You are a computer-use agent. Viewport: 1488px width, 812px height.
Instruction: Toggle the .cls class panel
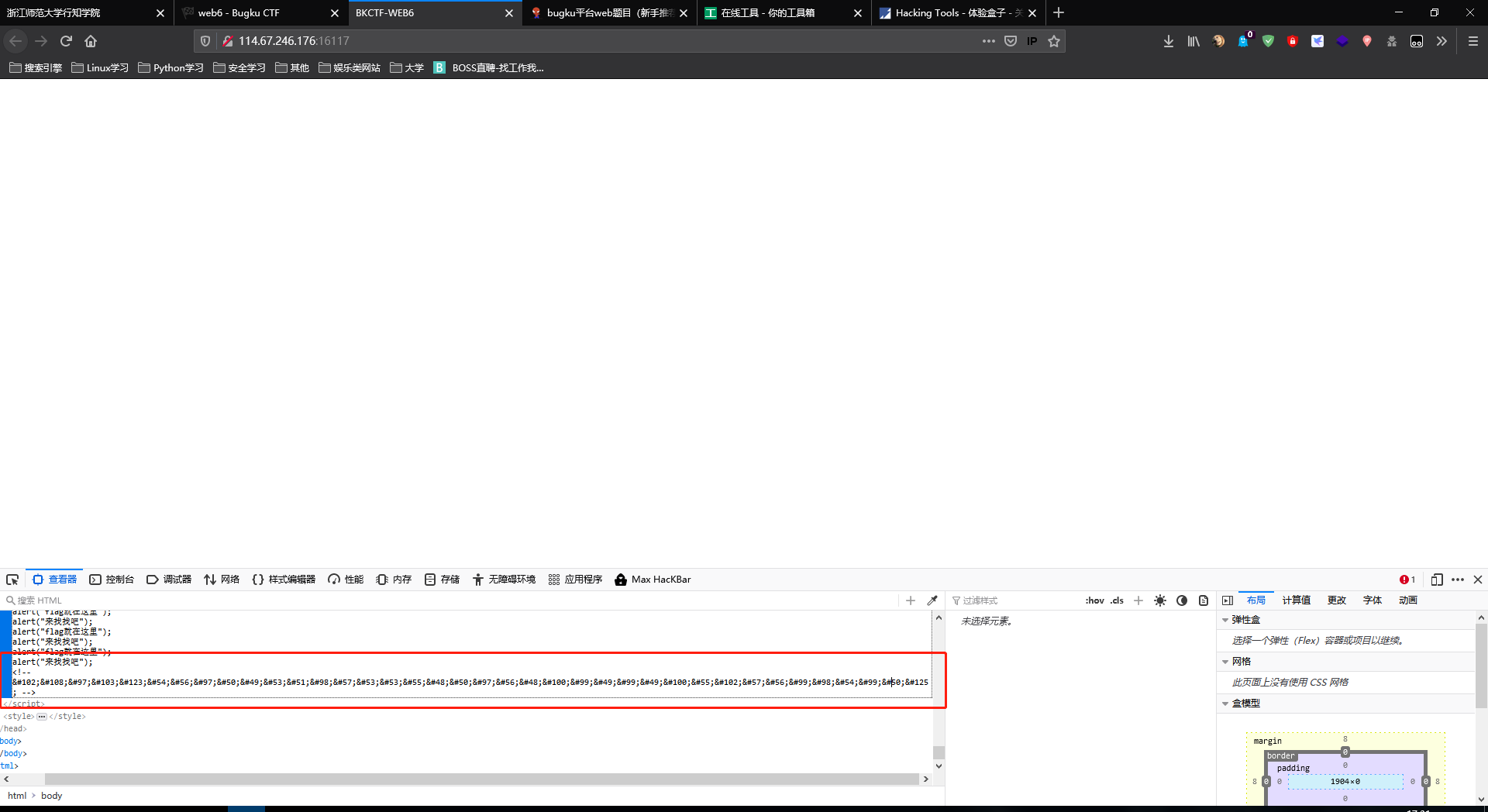(1117, 600)
